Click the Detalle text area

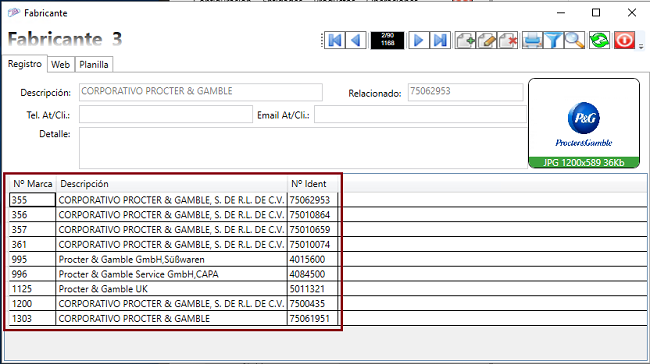click(x=303, y=148)
